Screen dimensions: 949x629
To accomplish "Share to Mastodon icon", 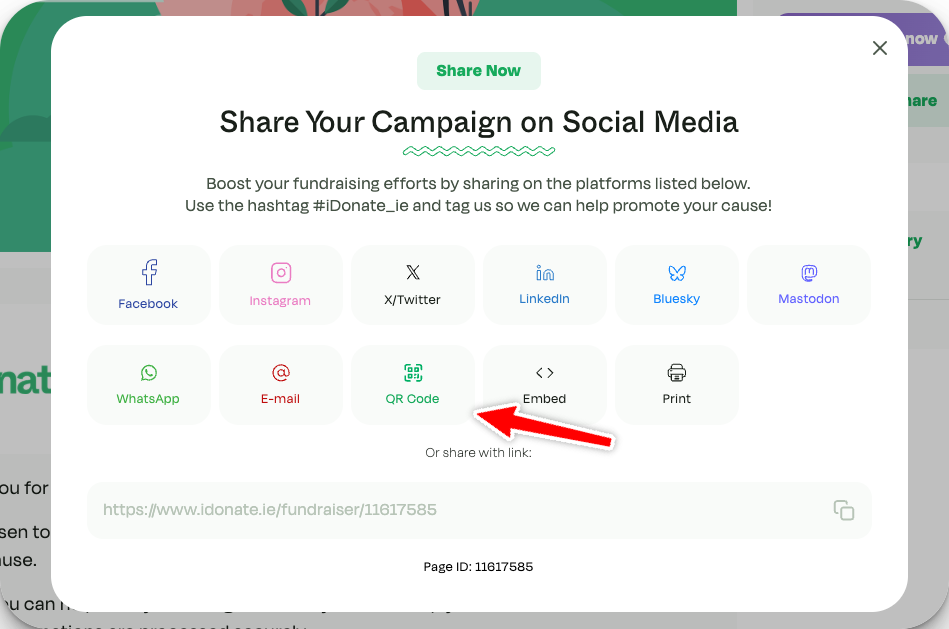I will click(809, 273).
